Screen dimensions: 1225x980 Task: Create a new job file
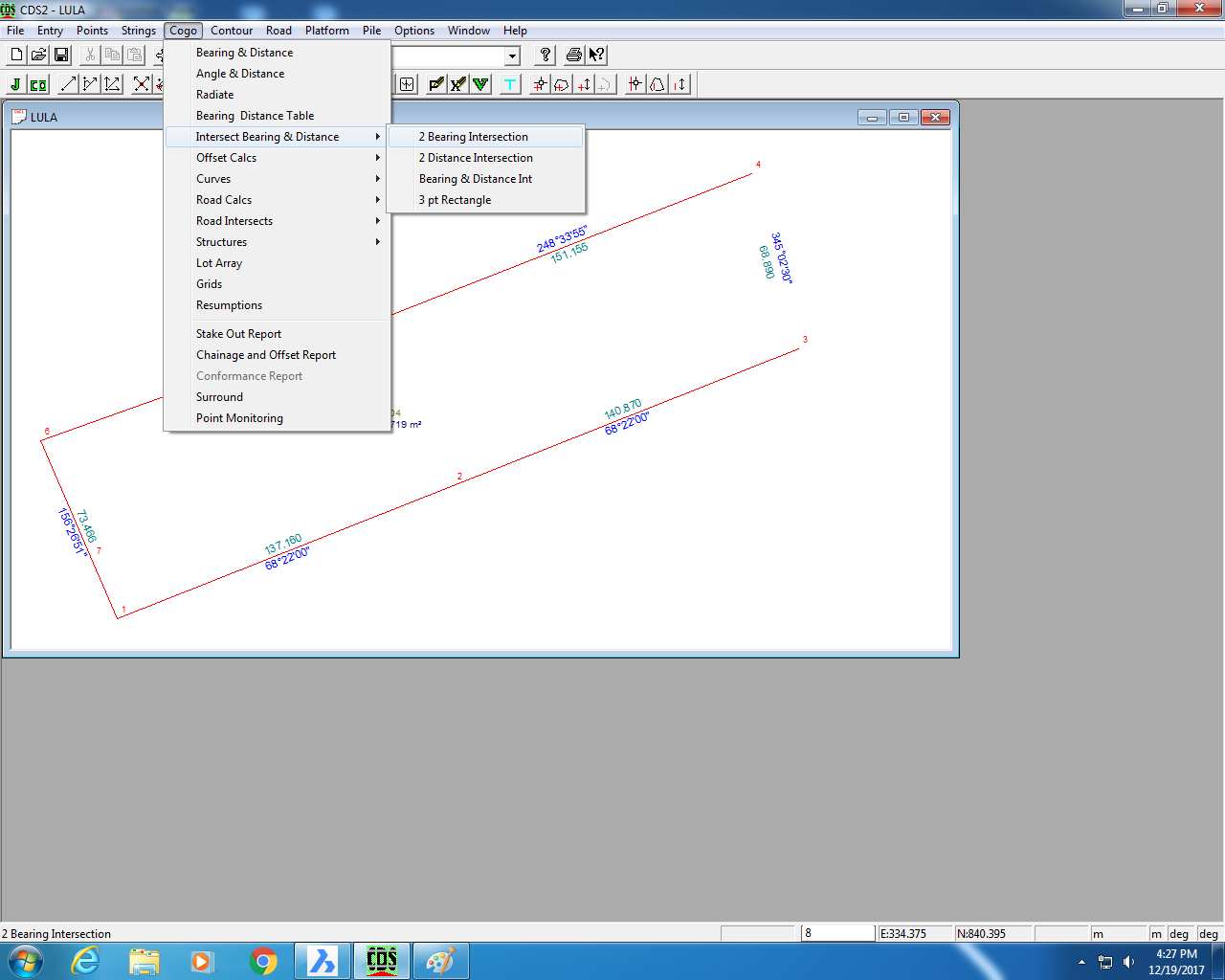pos(15,55)
